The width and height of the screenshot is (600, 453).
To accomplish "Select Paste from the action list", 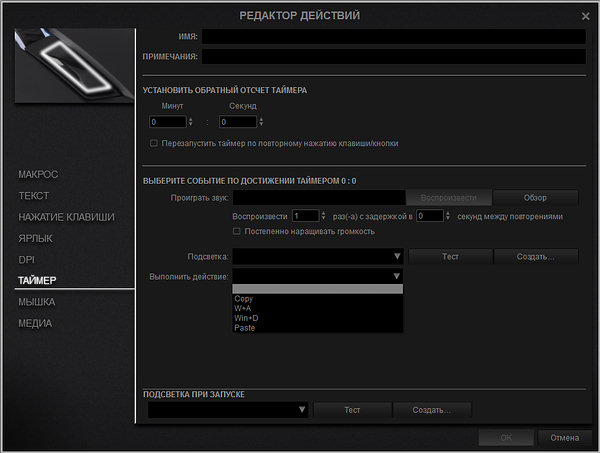I will (x=245, y=328).
